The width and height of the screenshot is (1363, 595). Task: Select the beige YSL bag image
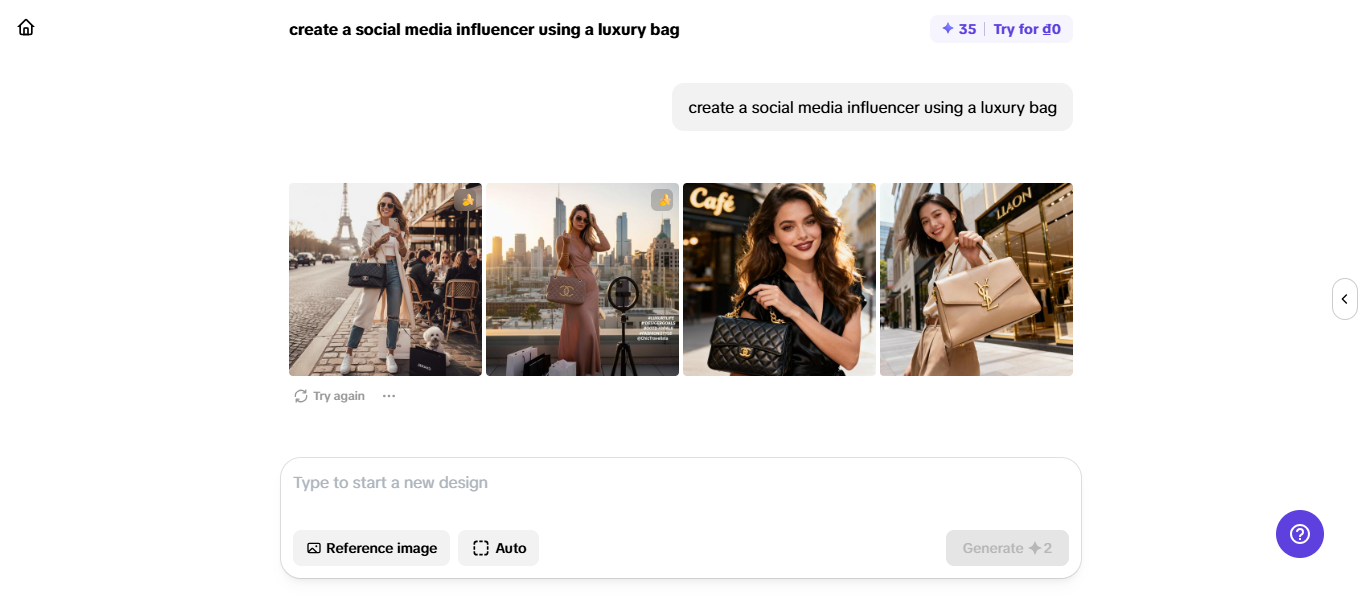[976, 280]
